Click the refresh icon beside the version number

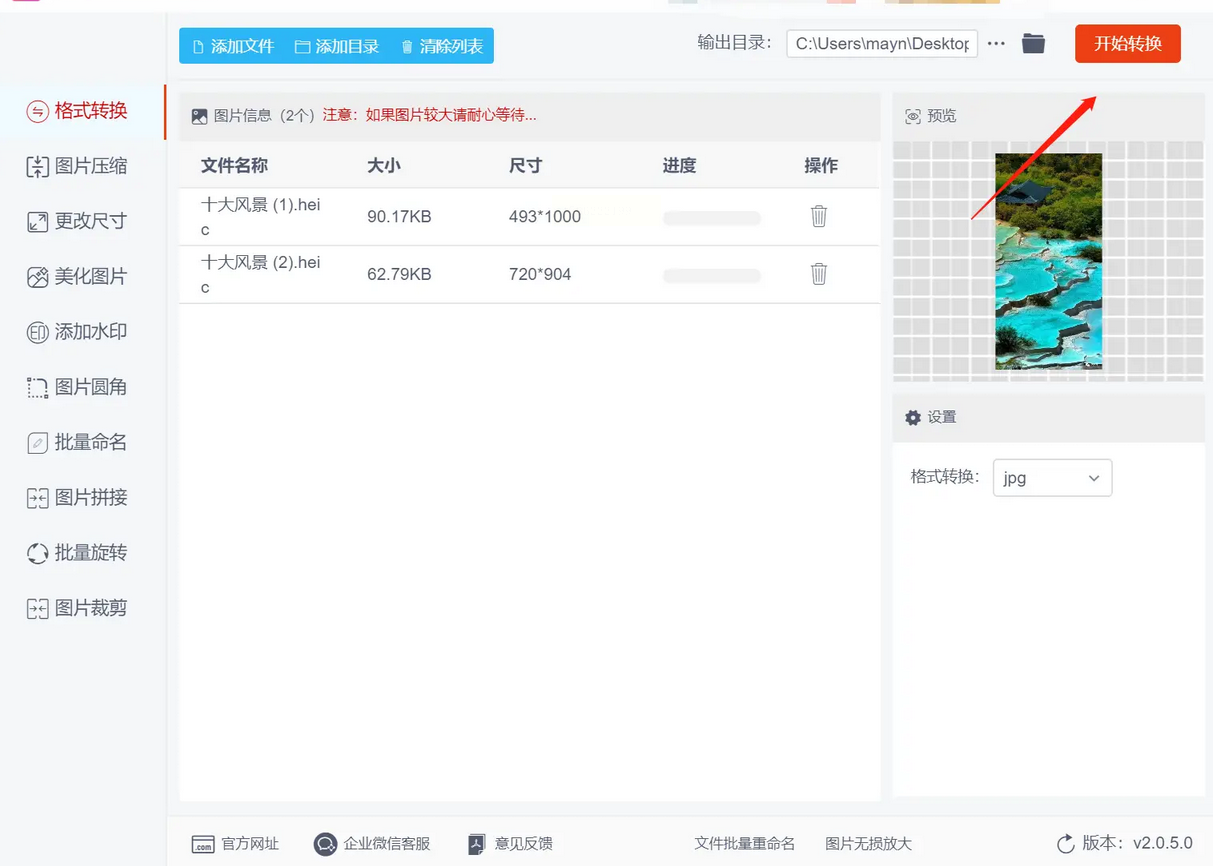1065,844
